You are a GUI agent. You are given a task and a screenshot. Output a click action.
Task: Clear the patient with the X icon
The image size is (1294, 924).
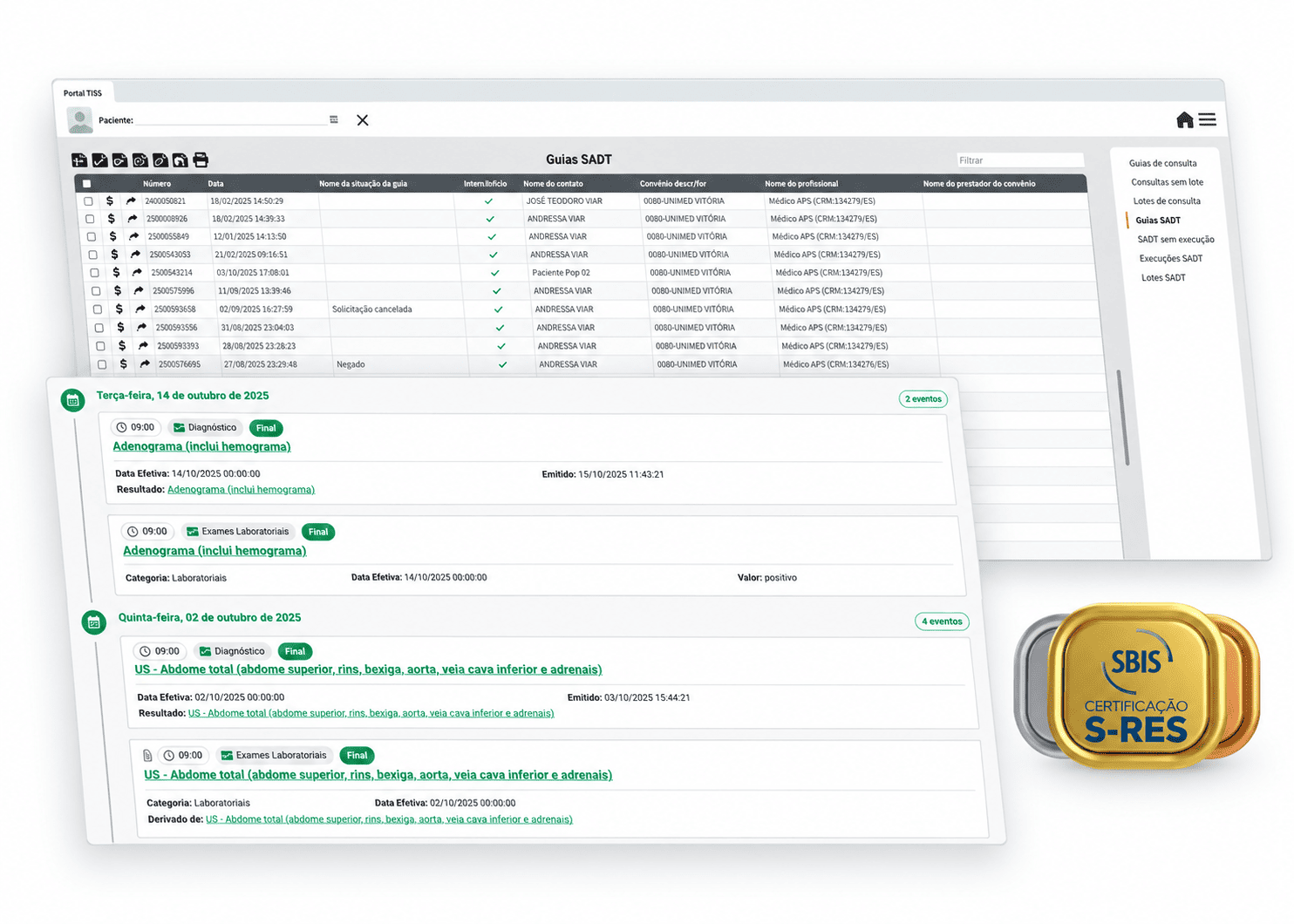tap(363, 120)
